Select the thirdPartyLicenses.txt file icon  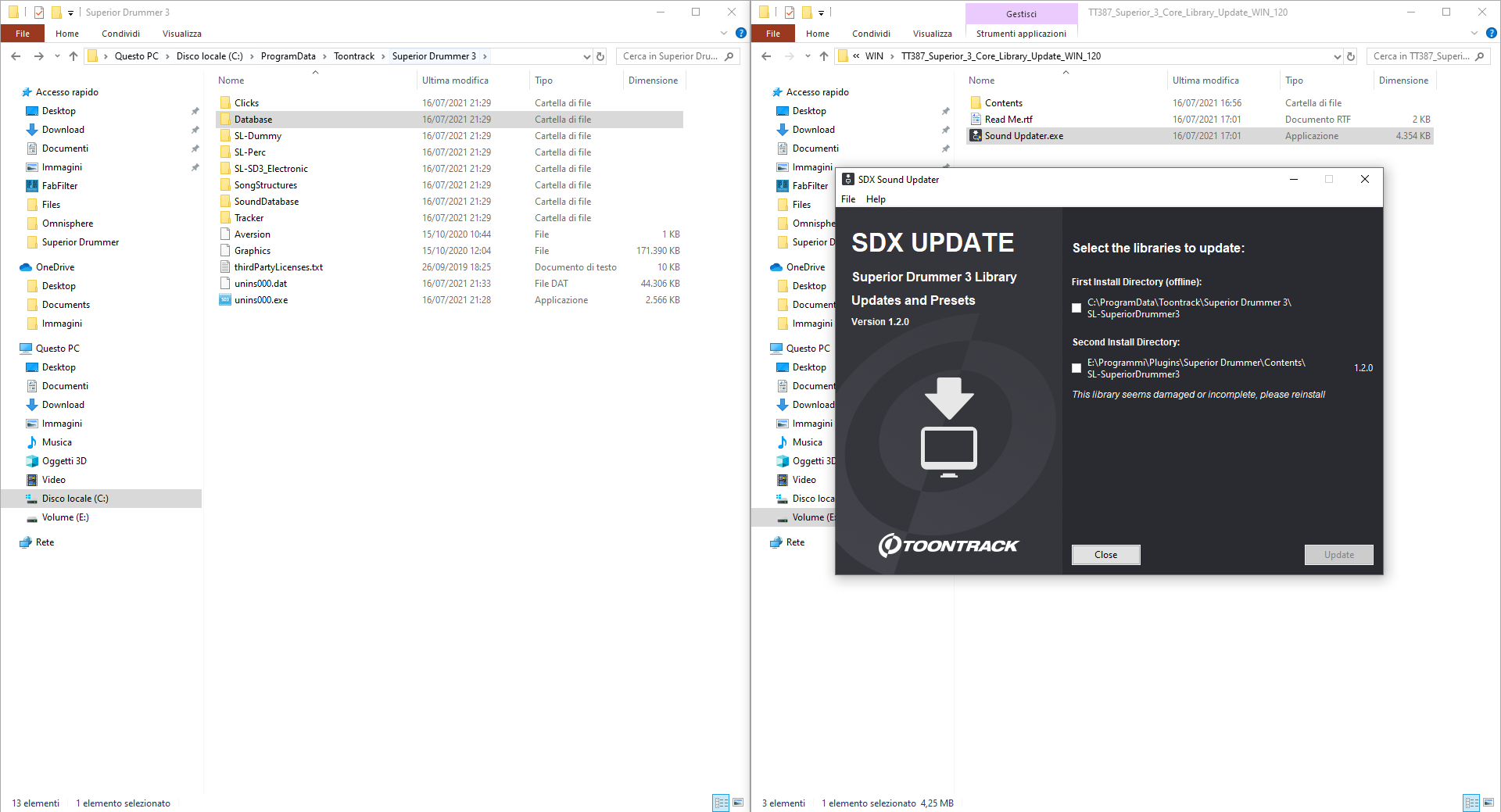[x=225, y=267]
